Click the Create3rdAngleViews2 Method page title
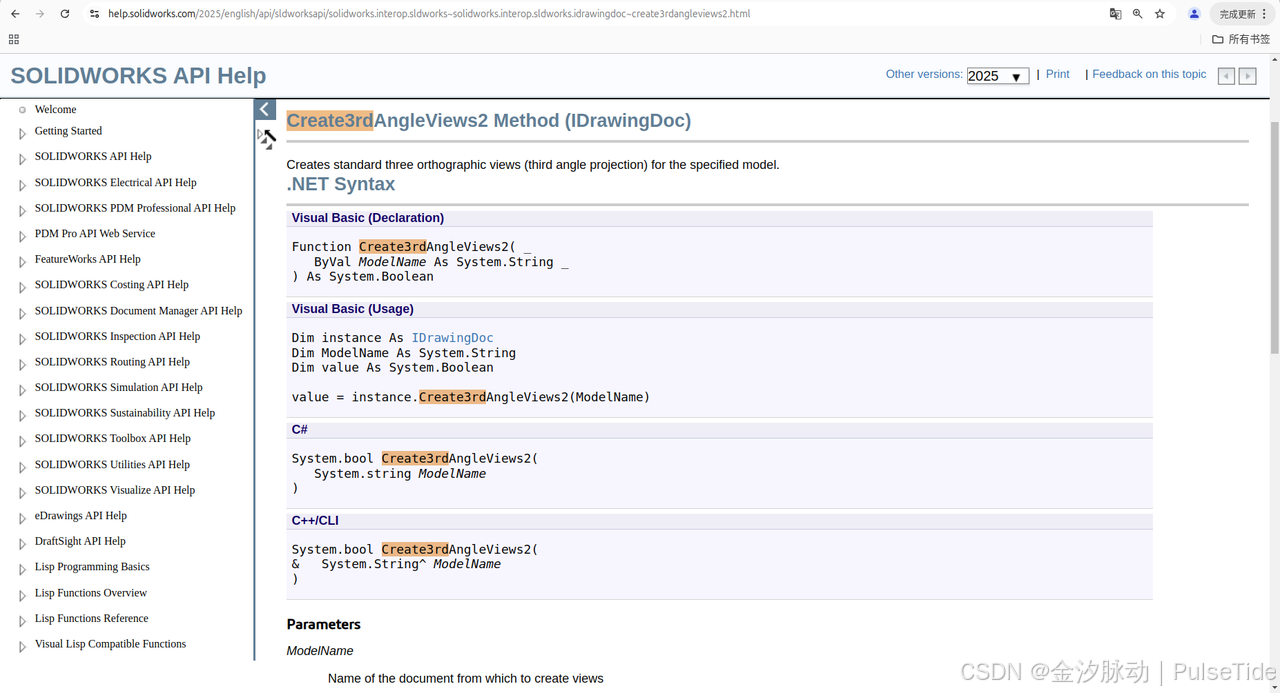The height and width of the screenshot is (693, 1280). pyautogui.click(x=489, y=121)
